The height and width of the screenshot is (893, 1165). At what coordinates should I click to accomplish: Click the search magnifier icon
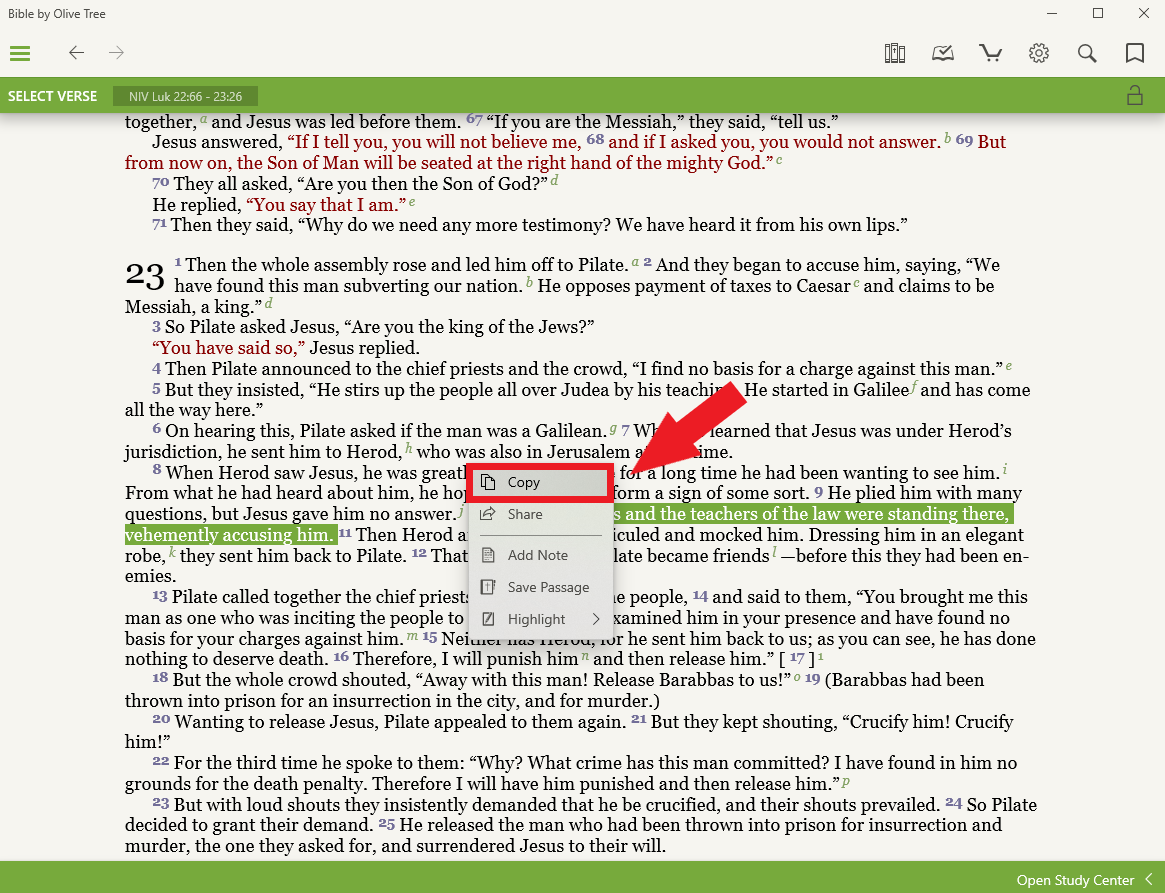pyautogui.click(x=1087, y=53)
